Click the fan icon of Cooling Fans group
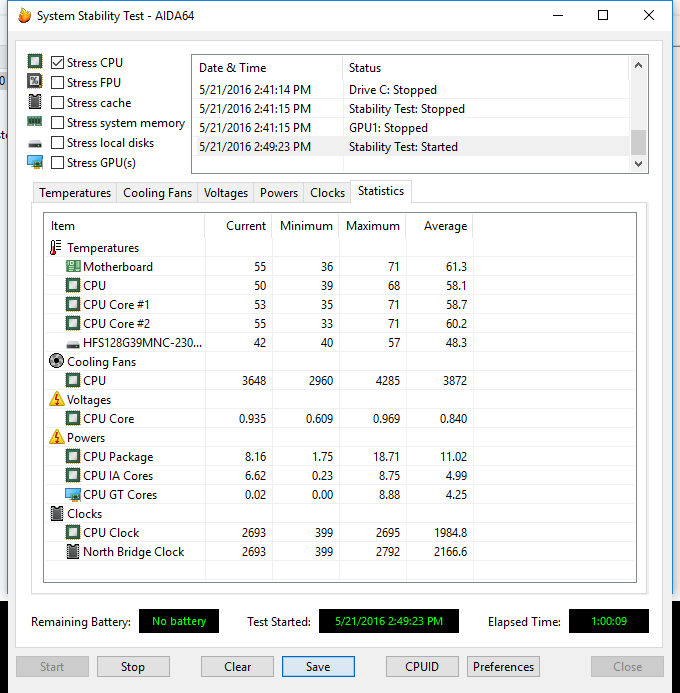The height and width of the screenshot is (693, 680). tap(56, 361)
